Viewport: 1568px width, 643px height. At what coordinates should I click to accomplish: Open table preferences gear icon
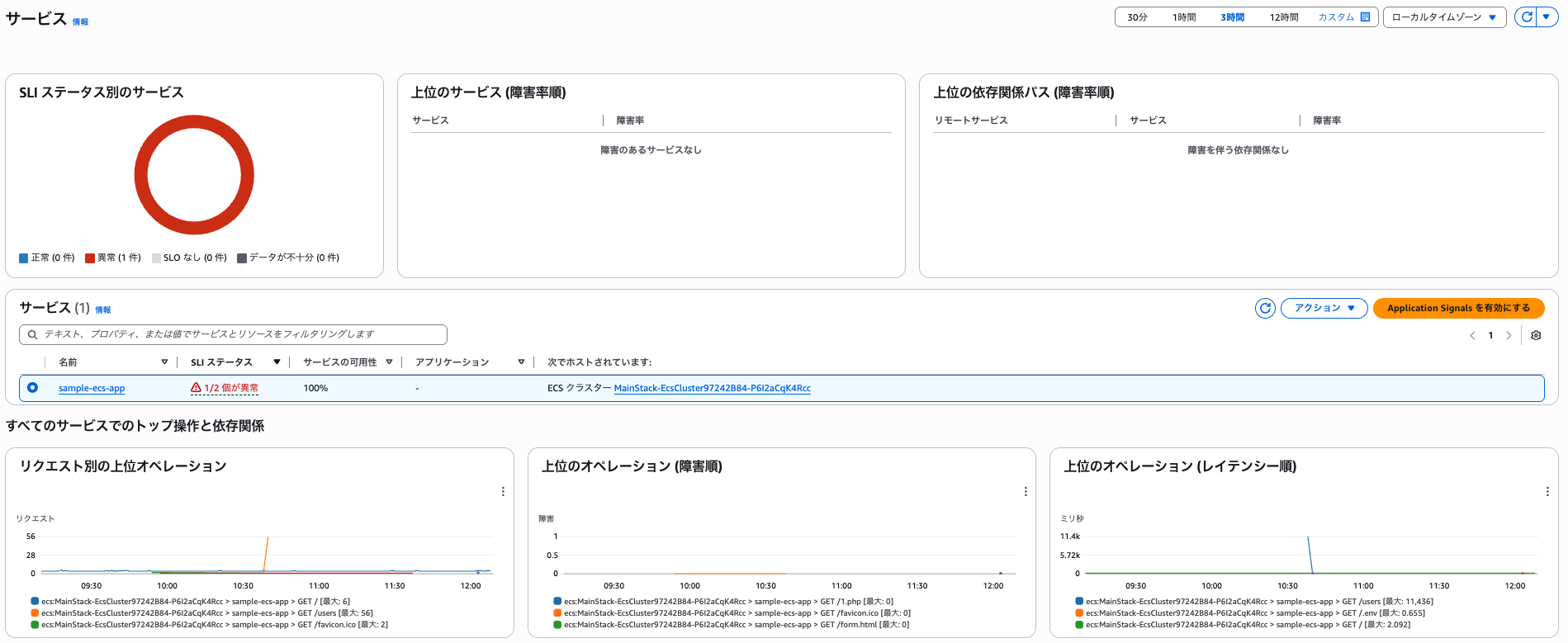tap(1536, 335)
